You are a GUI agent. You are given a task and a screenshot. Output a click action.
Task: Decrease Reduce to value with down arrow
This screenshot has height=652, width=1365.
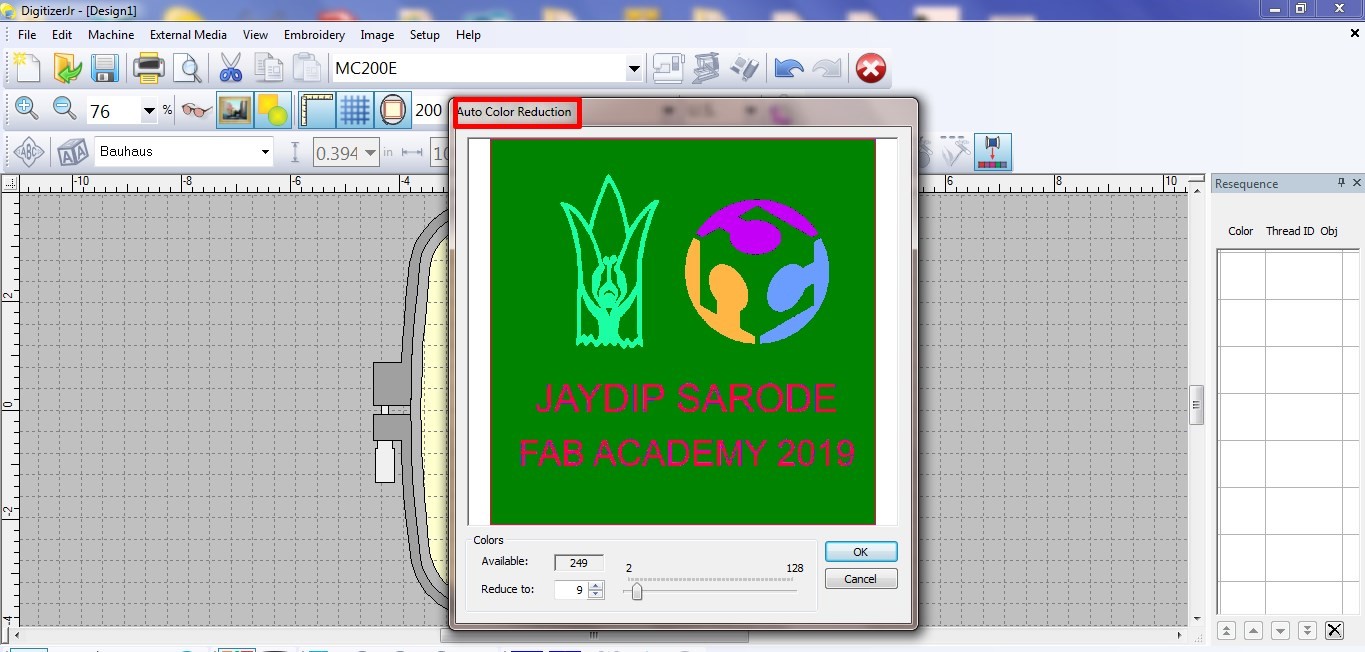tap(596, 594)
